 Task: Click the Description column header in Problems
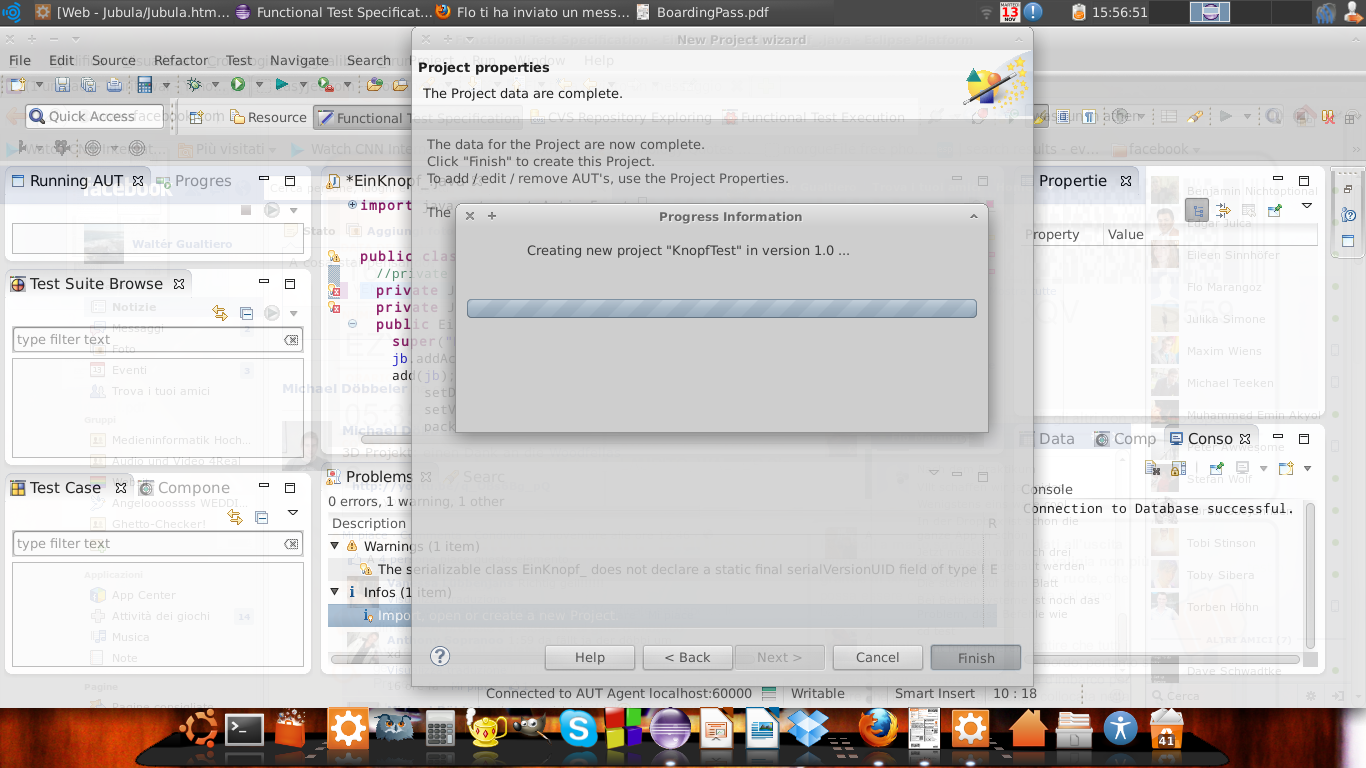point(369,523)
